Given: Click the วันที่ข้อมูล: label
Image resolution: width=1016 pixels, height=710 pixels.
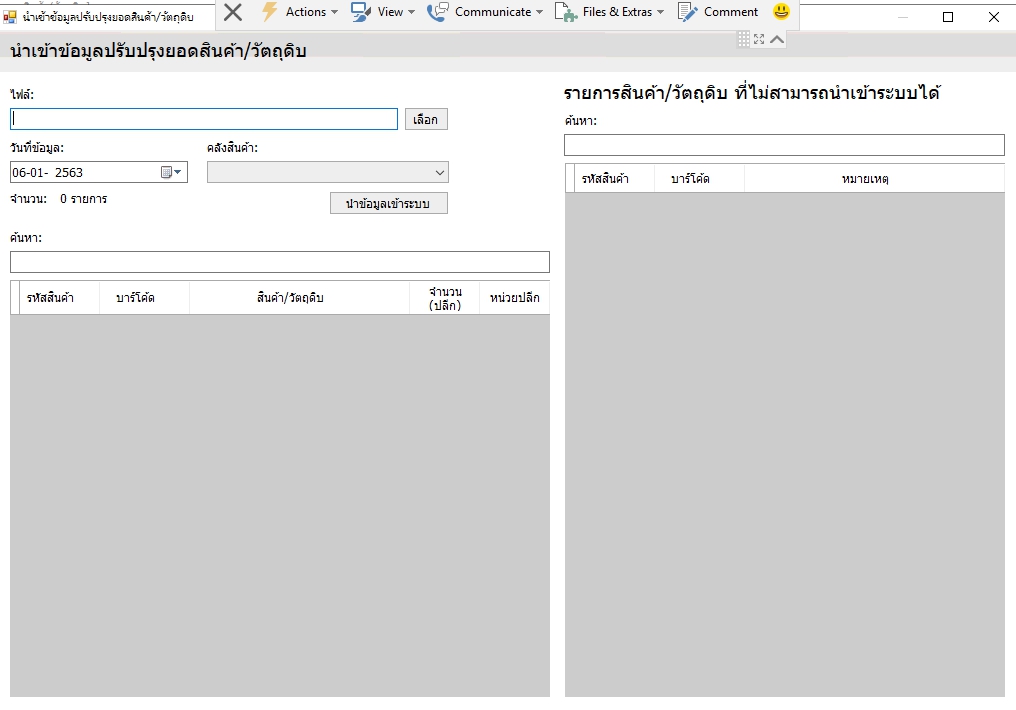Looking at the screenshot, I should (37, 148).
